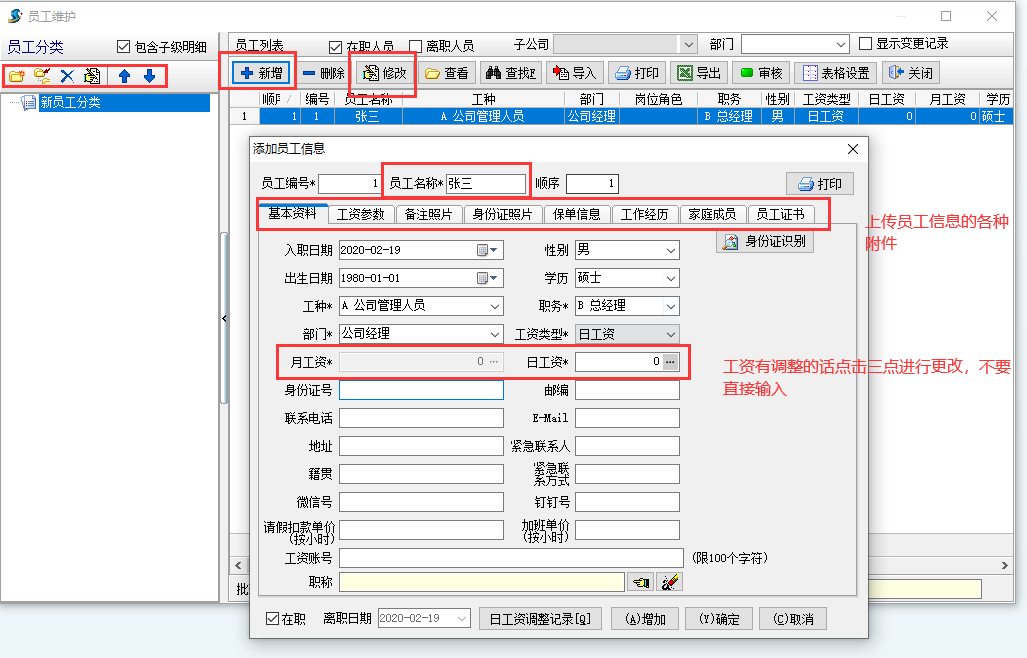The height and width of the screenshot is (658, 1027).
Task: Expand the 工种 combo box
Action: point(495,306)
